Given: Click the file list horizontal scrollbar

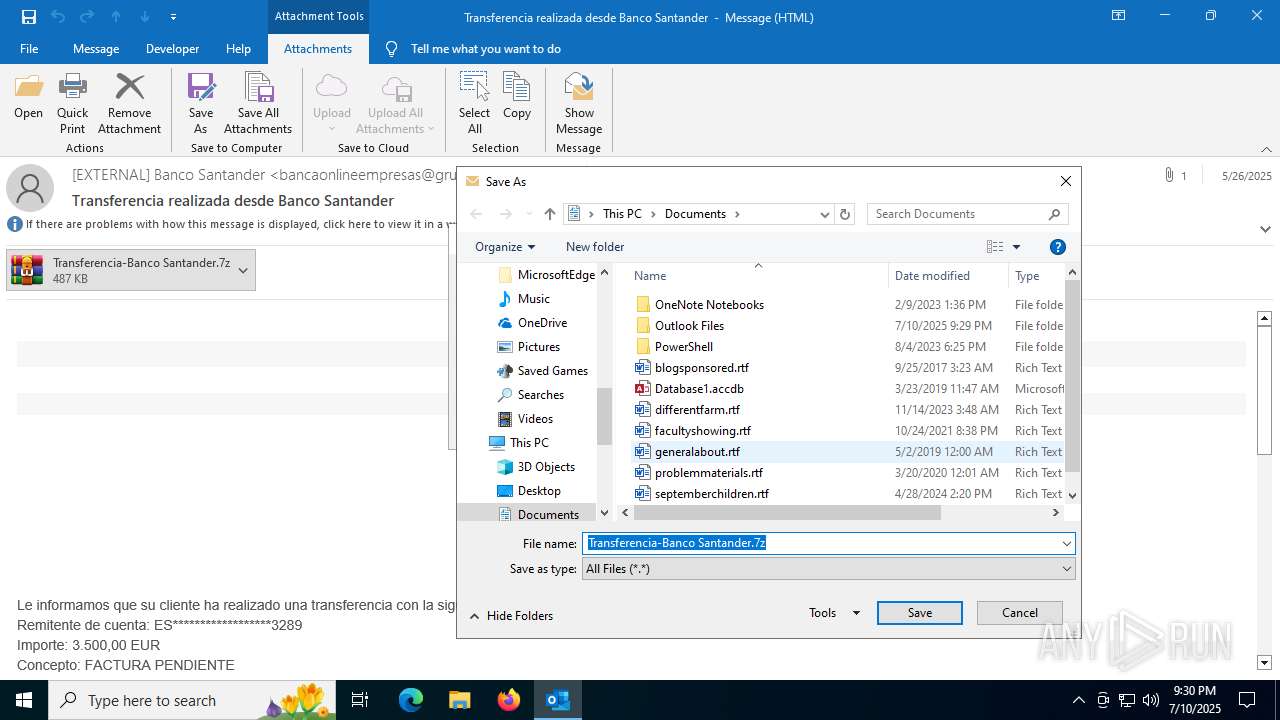Looking at the screenshot, I should (787, 513).
